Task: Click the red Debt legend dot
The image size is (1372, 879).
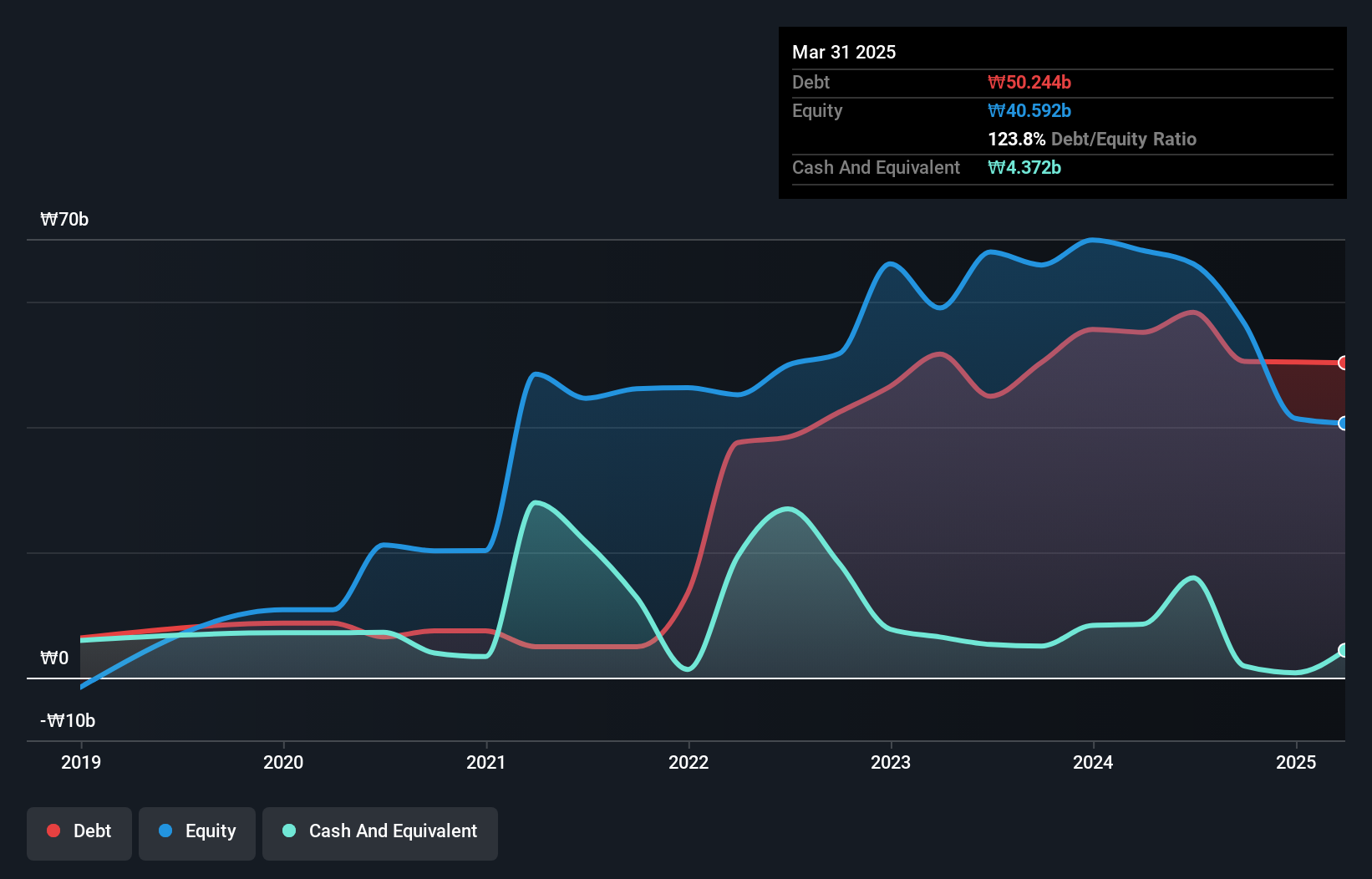Action: click(53, 831)
